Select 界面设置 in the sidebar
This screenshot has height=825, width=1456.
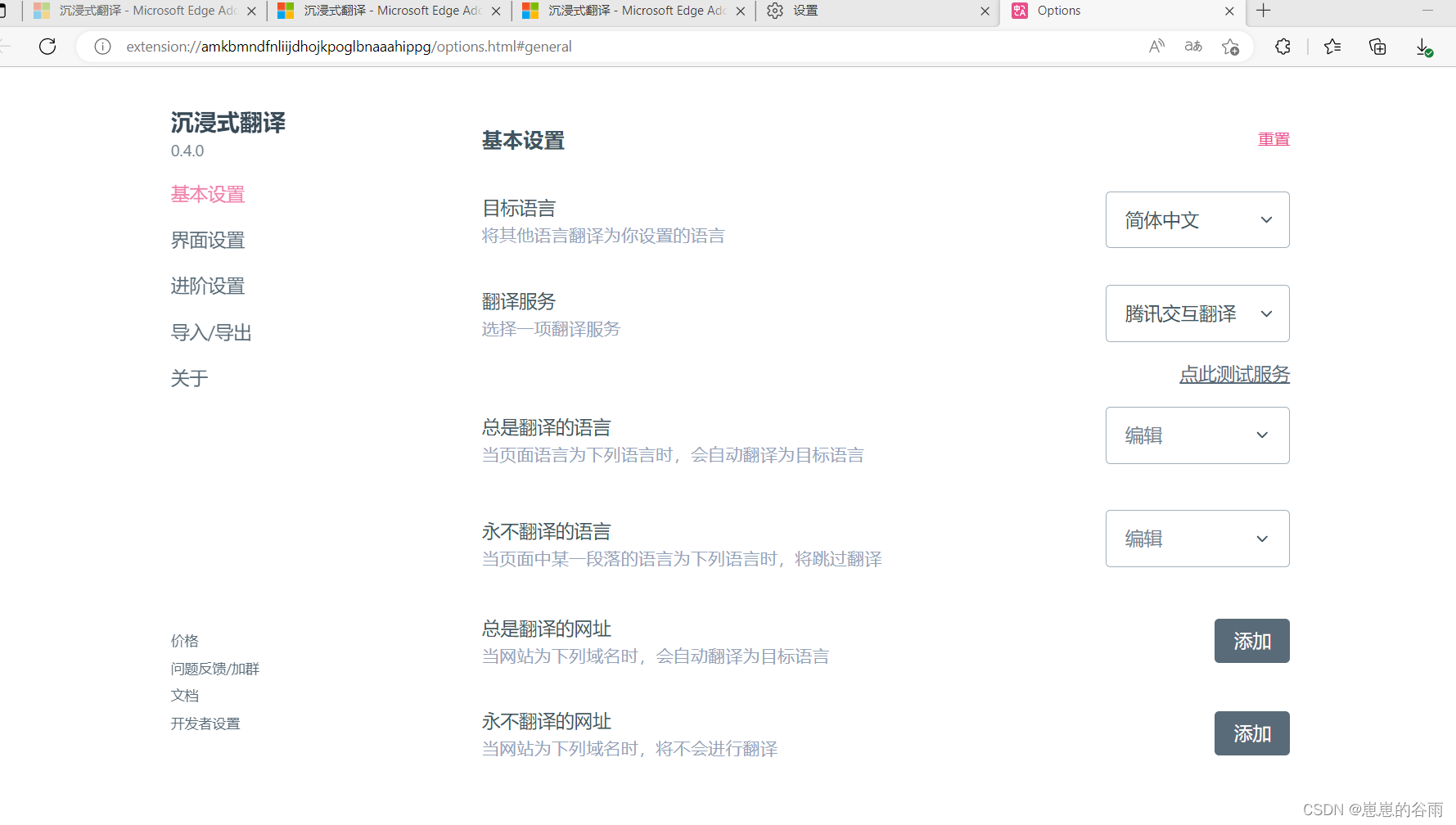click(x=207, y=240)
